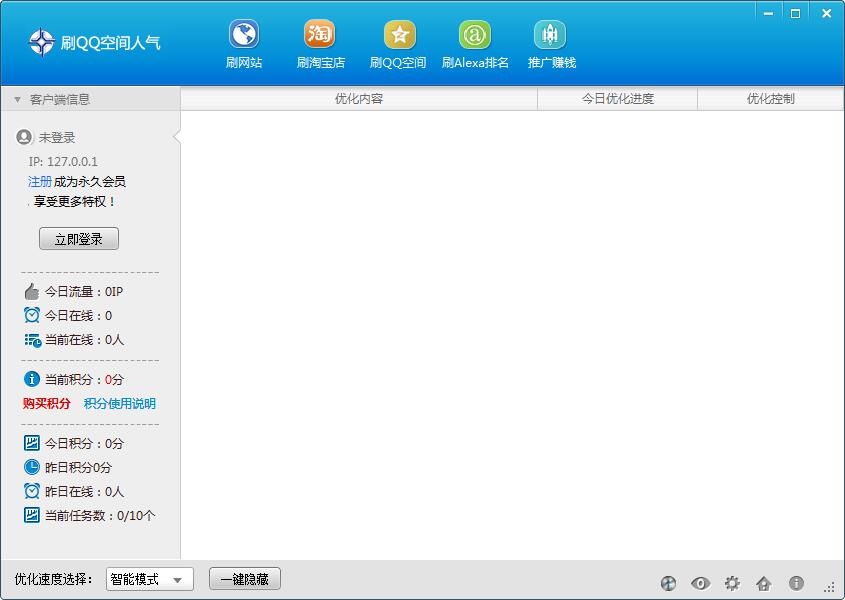Click the 注册 link
This screenshot has width=845, height=600.
[x=40, y=182]
